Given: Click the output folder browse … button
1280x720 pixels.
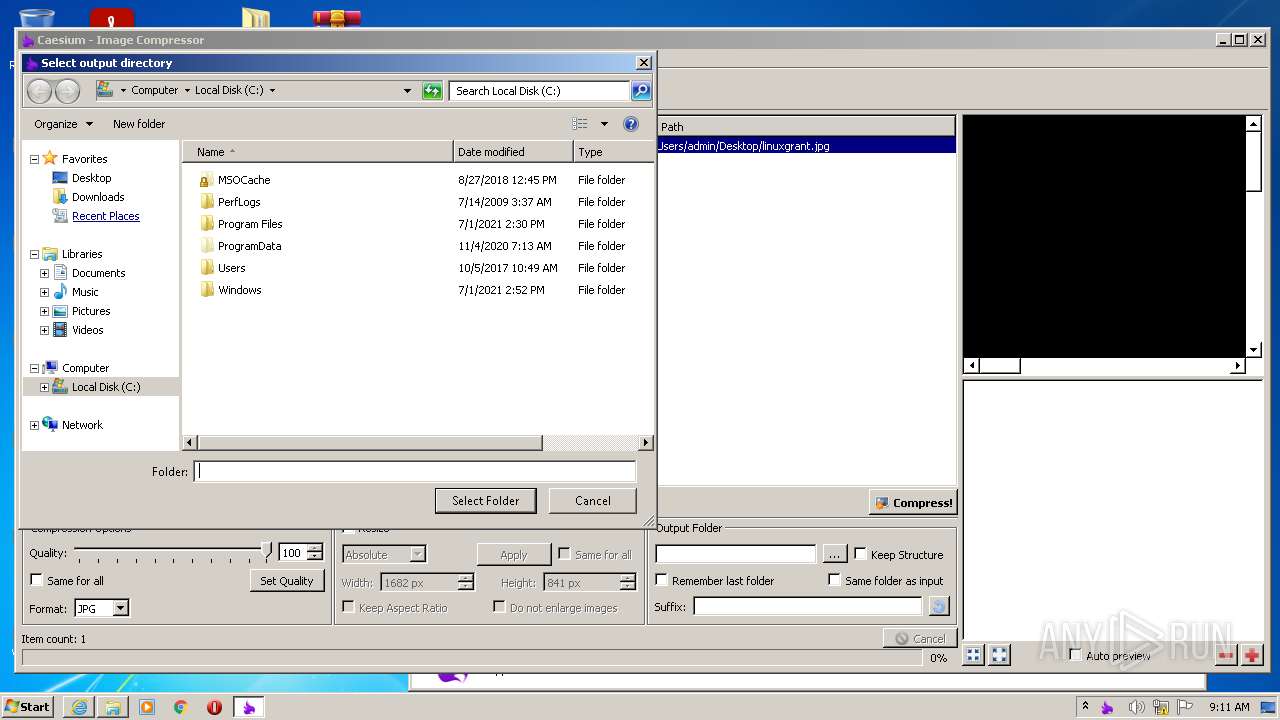Looking at the screenshot, I should (834, 554).
